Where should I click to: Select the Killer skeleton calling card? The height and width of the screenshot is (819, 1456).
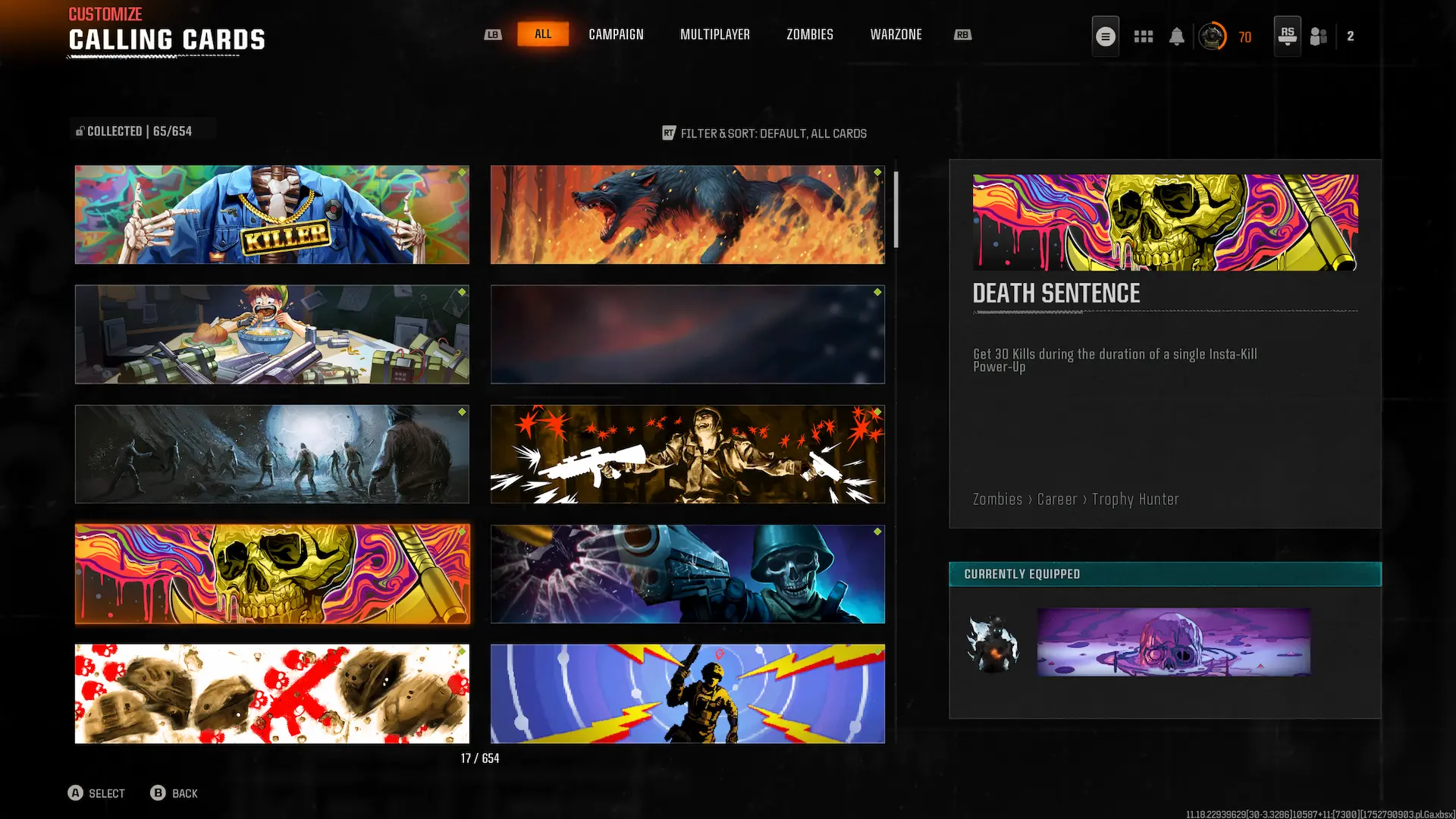(271, 215)
